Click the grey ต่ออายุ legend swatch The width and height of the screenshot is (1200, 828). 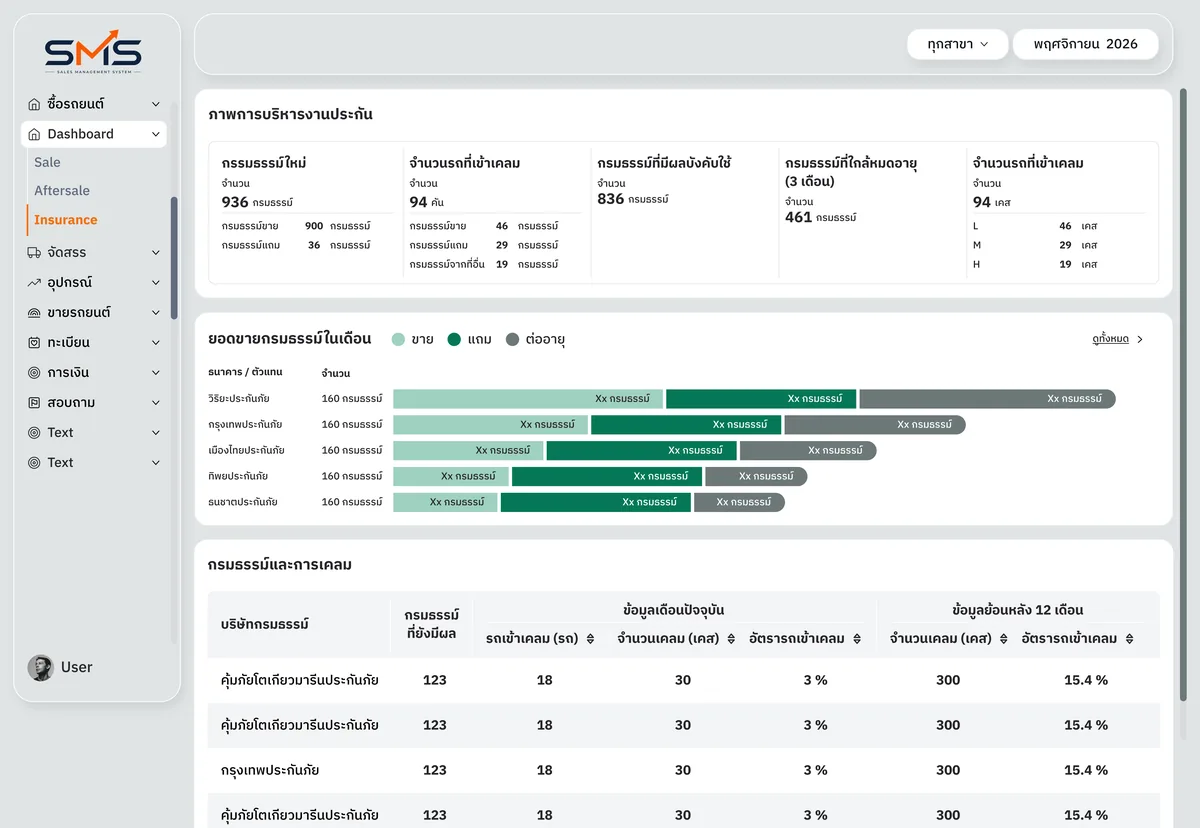tap(512, 340)
